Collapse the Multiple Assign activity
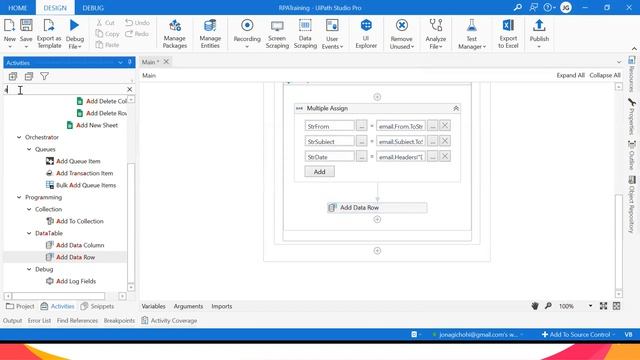The image size is (640, 360). pyautogui.click(x=456, y=108)
